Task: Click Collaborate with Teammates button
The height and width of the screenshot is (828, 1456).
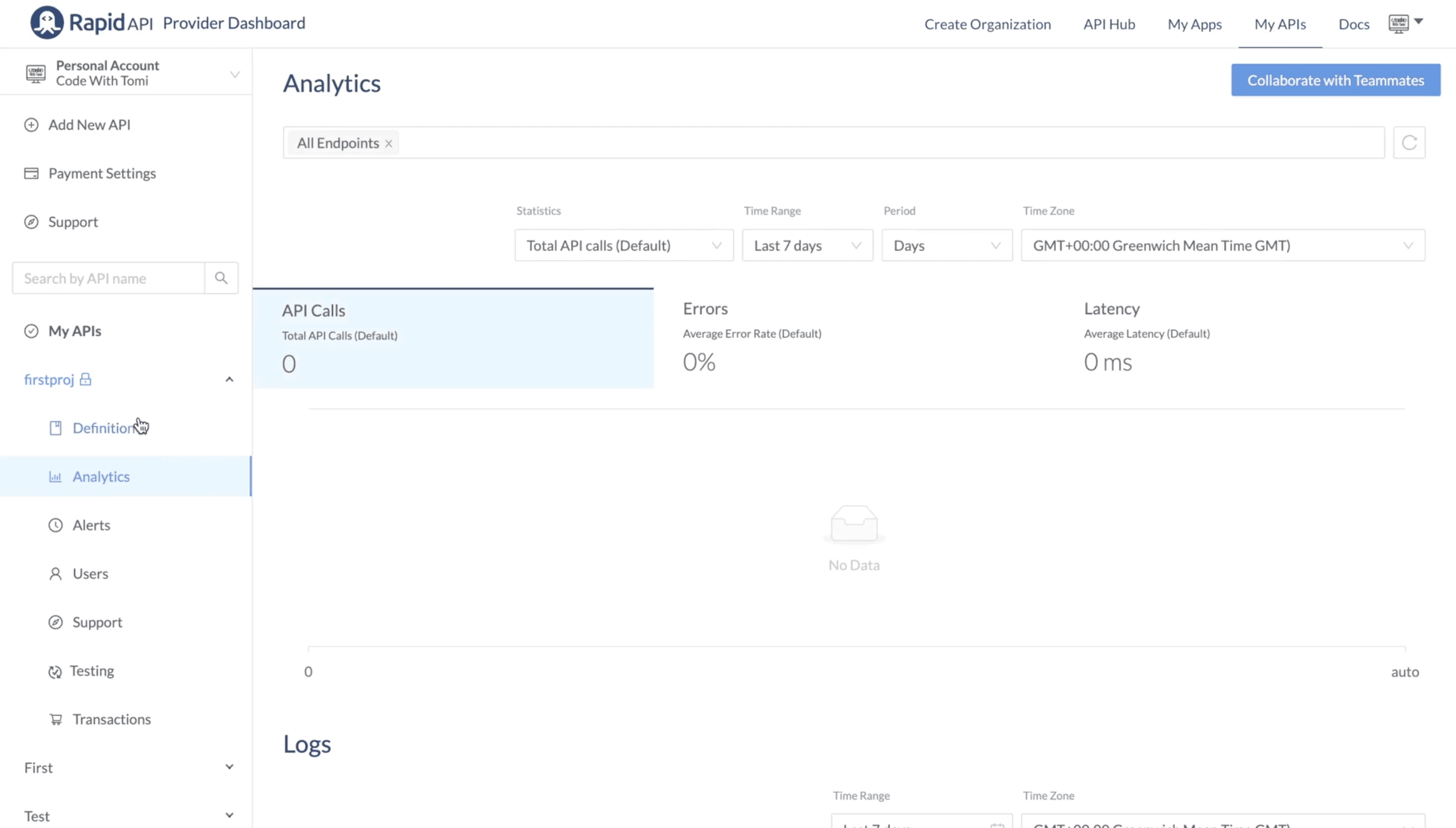Action: point(1336,80)
